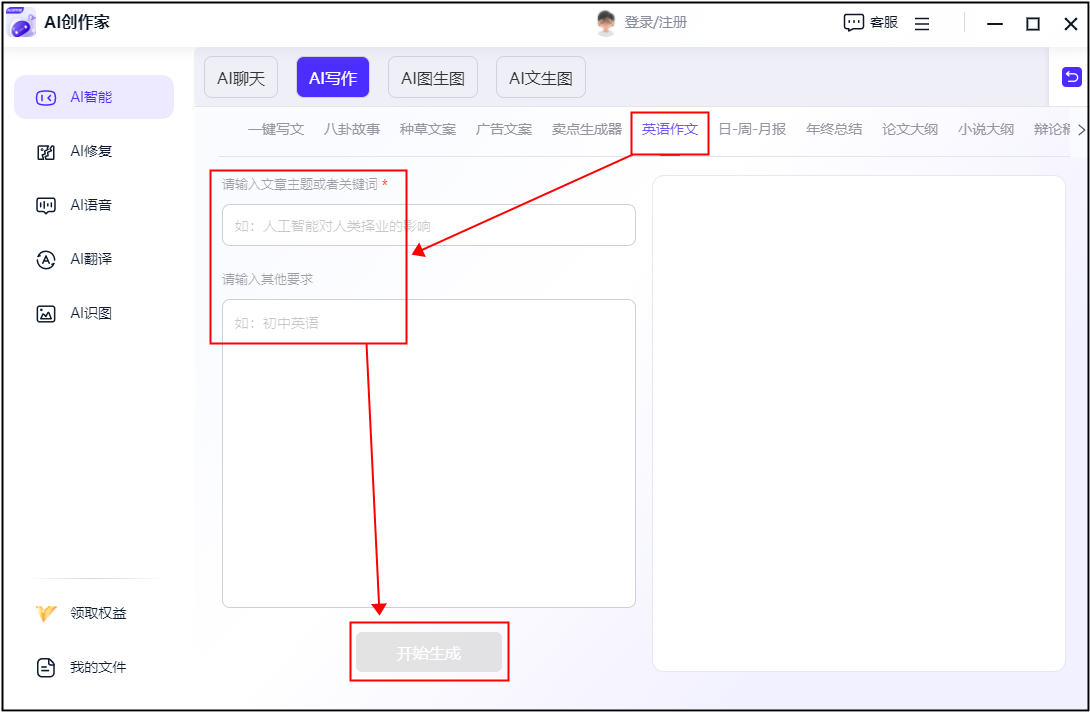The height and width of the screenshot is (712, 1090).
Task: Focus the article topic keyword input field
Action: pos(428,226)
